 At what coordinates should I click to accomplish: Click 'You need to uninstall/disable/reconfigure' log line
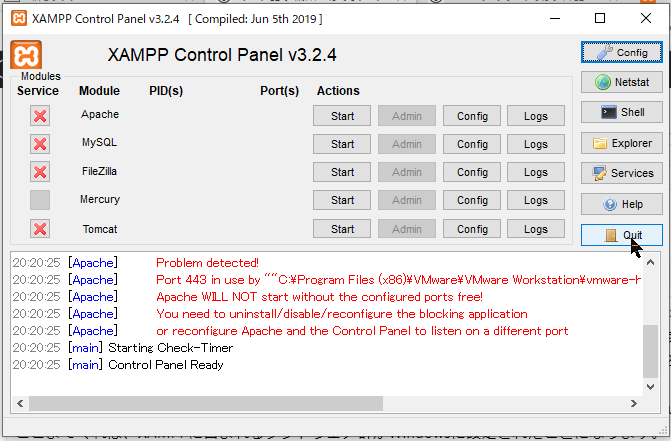point(341,314)
